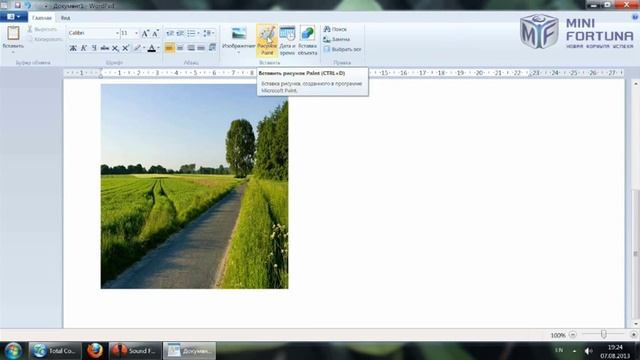The image size is (640, 360).
Task: Click the Cut (Вырезать) button
Action: (42, 29)
